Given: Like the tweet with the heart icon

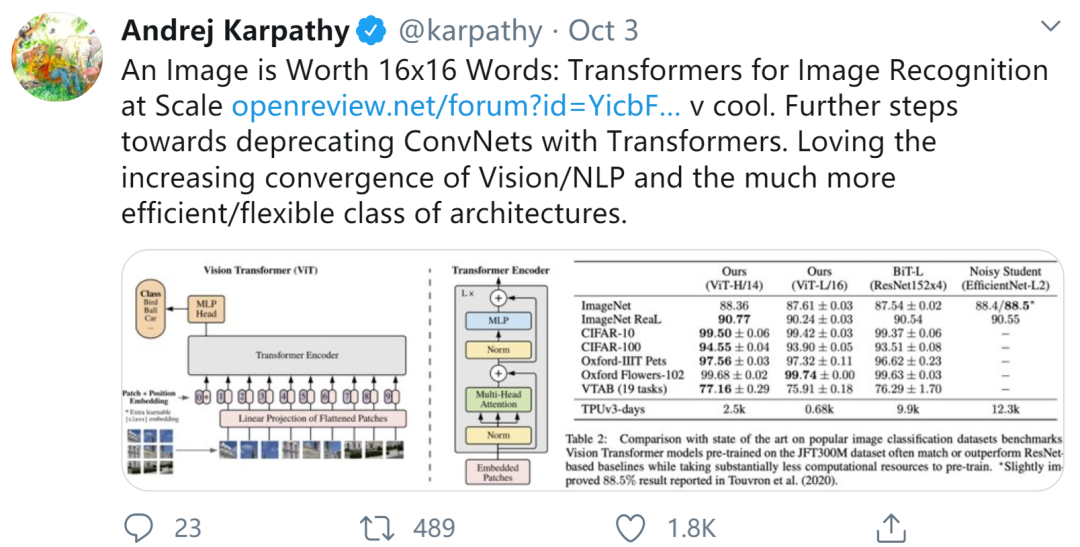Looking at the screenshot, I should tap(630, 526).
